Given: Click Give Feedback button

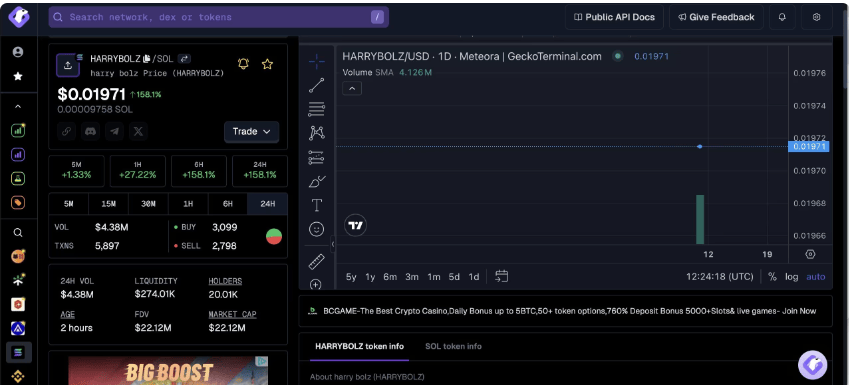Looking at the screenshot, I should [716, 17].
